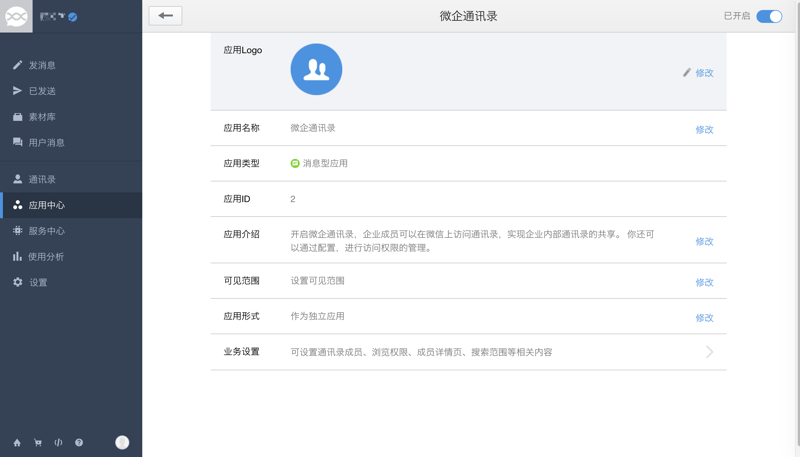Click the paper plane icon for 已发送
Image resolution: width=800 pixels, height=457 pixels.
tap(17, 90)
